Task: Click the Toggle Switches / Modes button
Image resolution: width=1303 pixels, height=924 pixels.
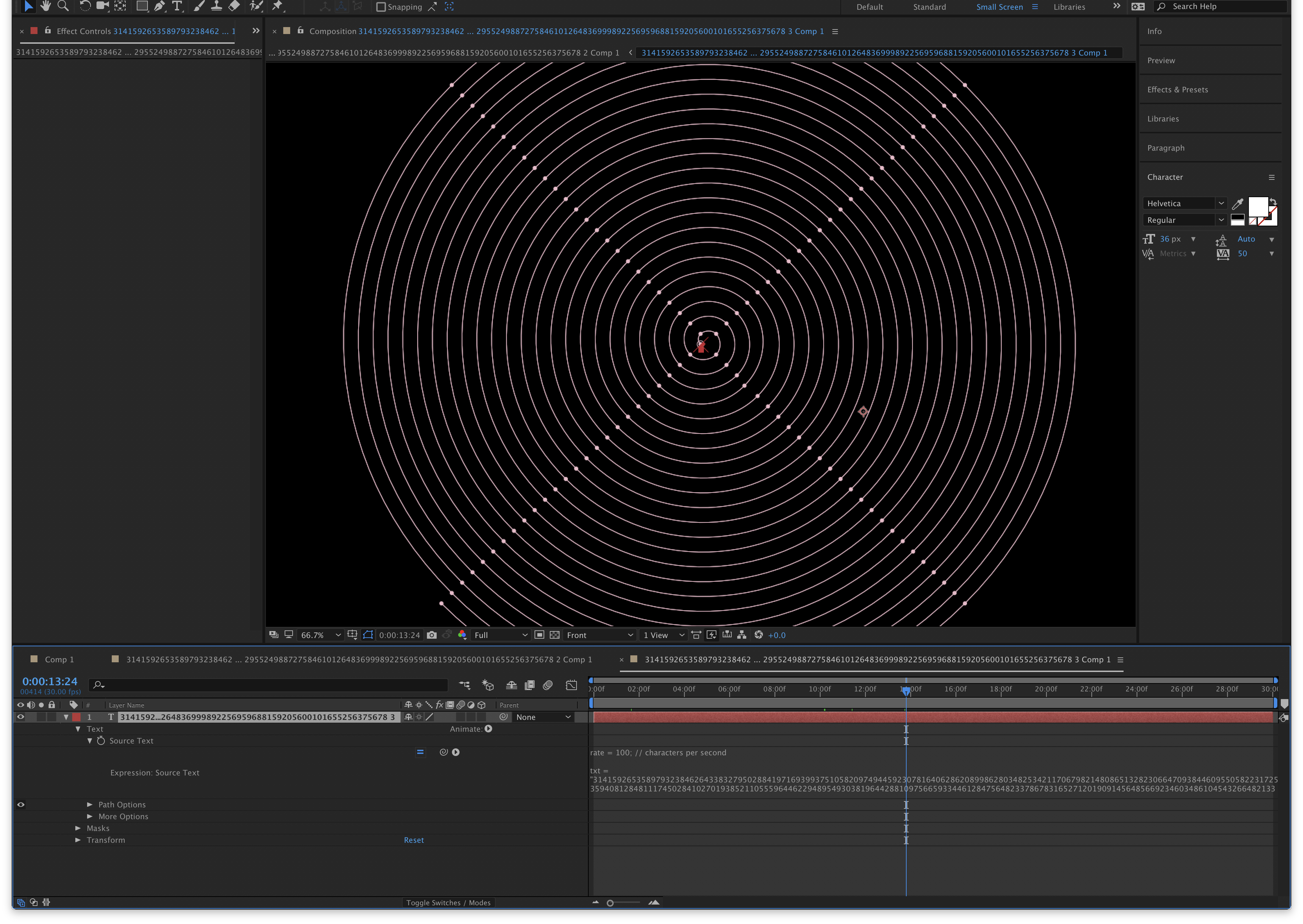Action: pos(448,902)
